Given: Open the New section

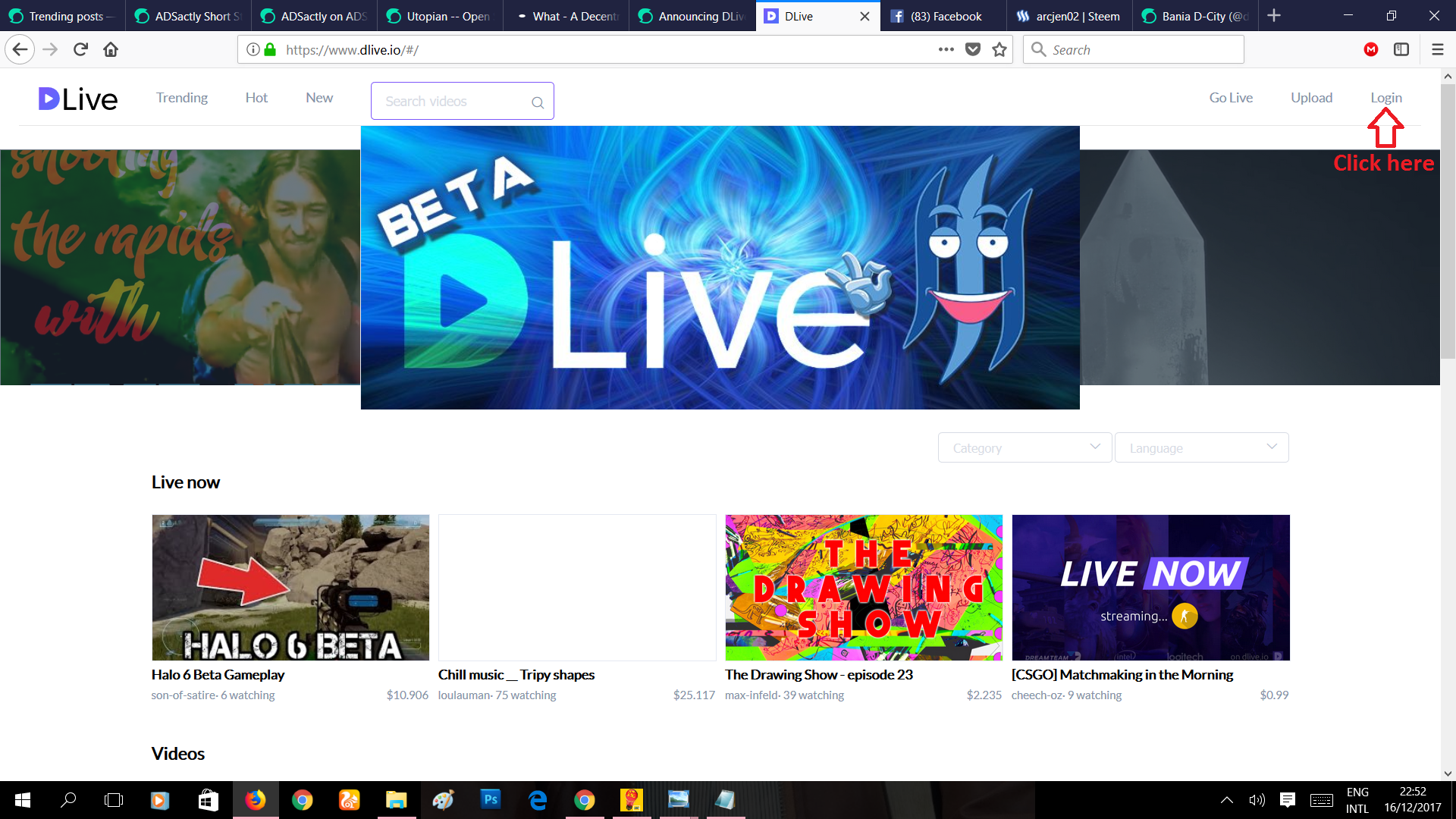Looking at the screenshot, I should 319,98.
